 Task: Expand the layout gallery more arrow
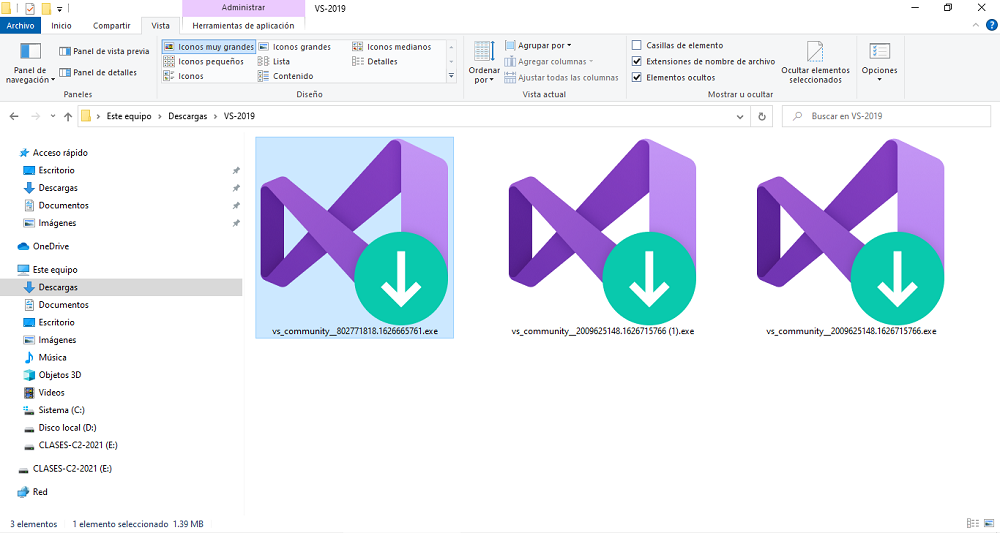452,76
